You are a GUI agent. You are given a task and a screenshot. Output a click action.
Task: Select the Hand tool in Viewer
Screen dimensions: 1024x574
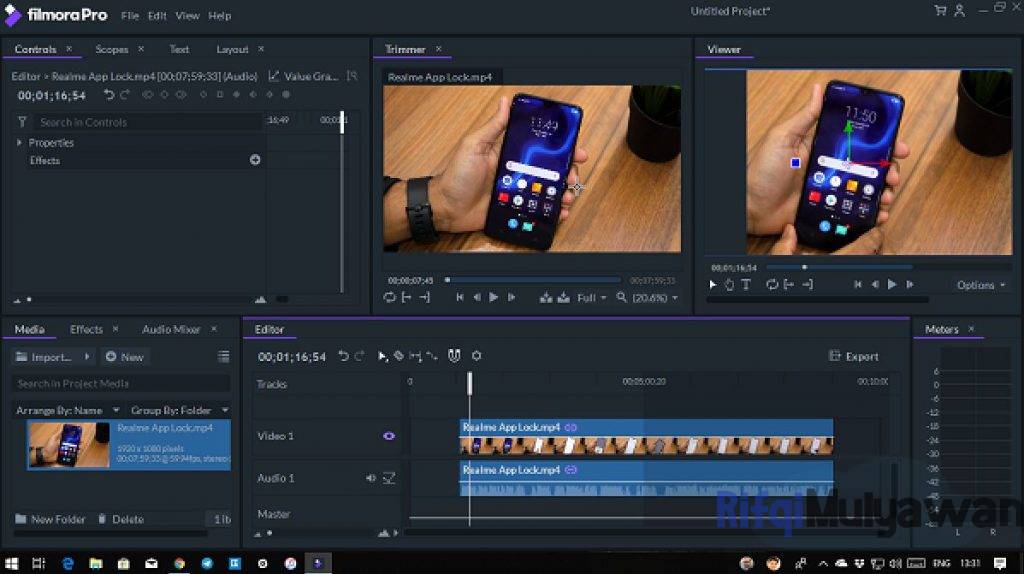tap(729, 285)
